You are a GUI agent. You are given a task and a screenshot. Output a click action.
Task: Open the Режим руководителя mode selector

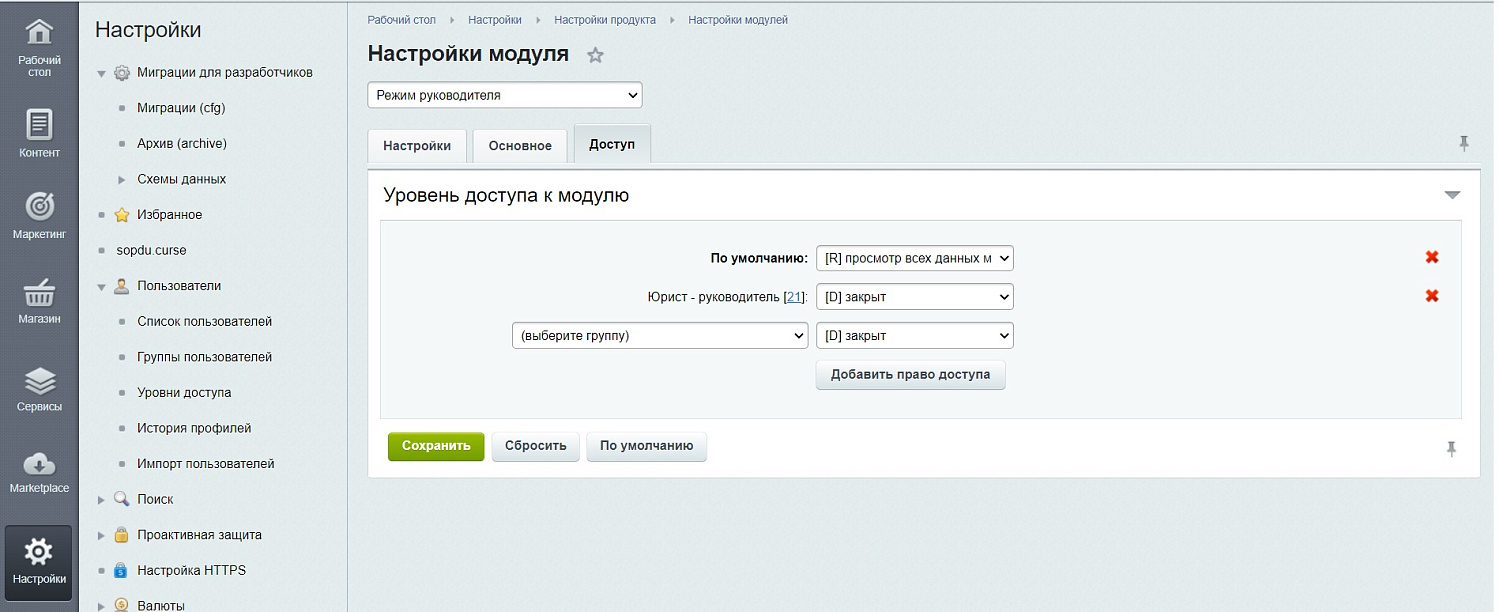coord(504,94)
